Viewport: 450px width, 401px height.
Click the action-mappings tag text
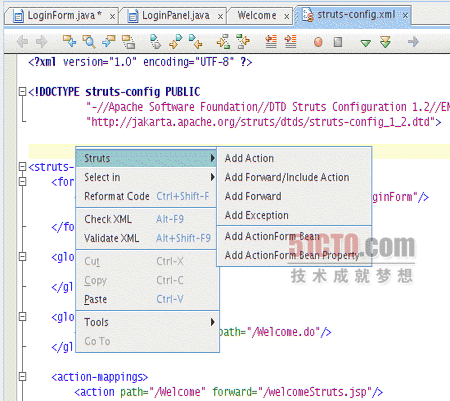pos(100,377)
